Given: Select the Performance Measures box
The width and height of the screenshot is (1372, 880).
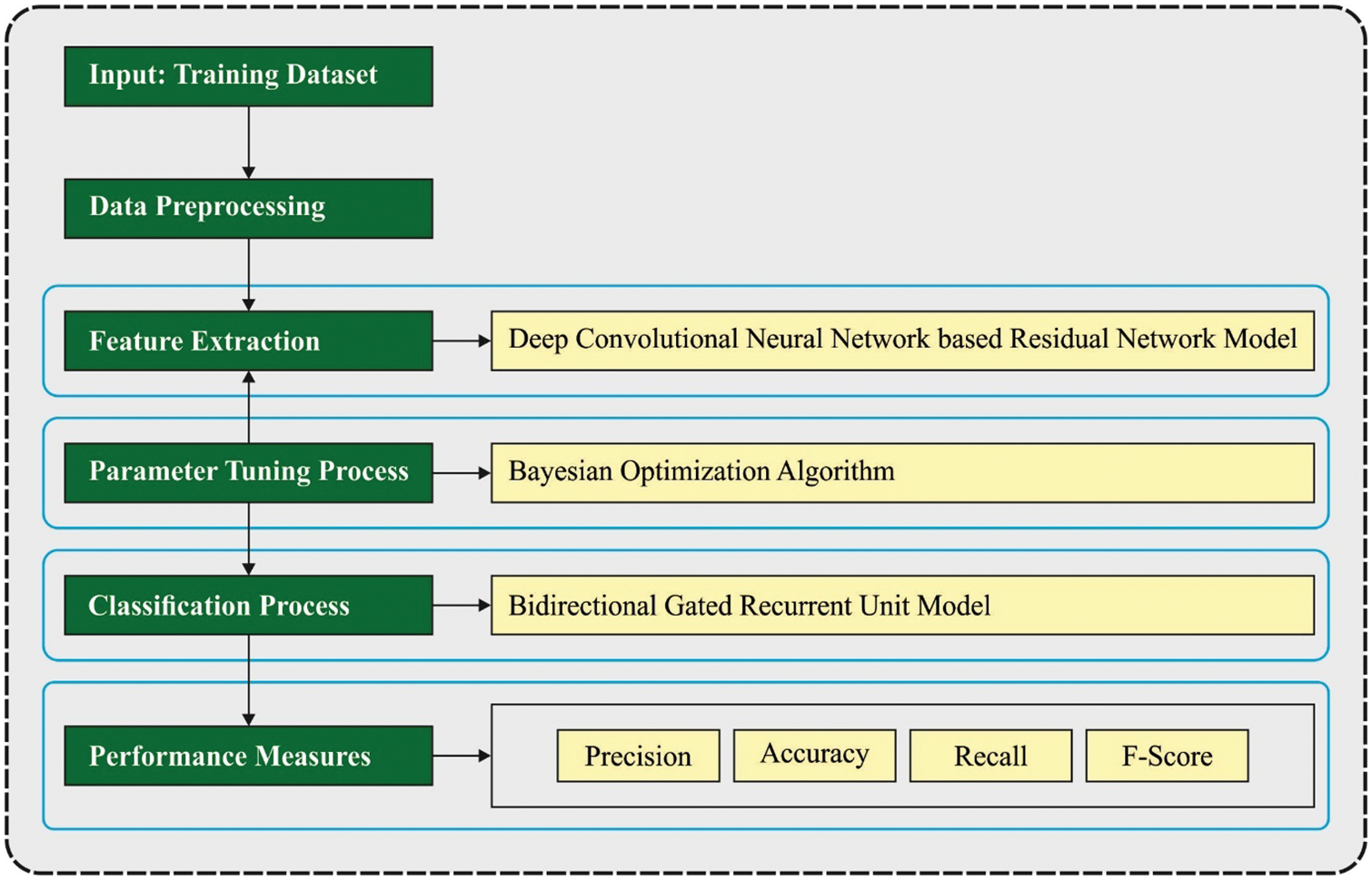Looking at the screenshot, I should pos(247,755).
